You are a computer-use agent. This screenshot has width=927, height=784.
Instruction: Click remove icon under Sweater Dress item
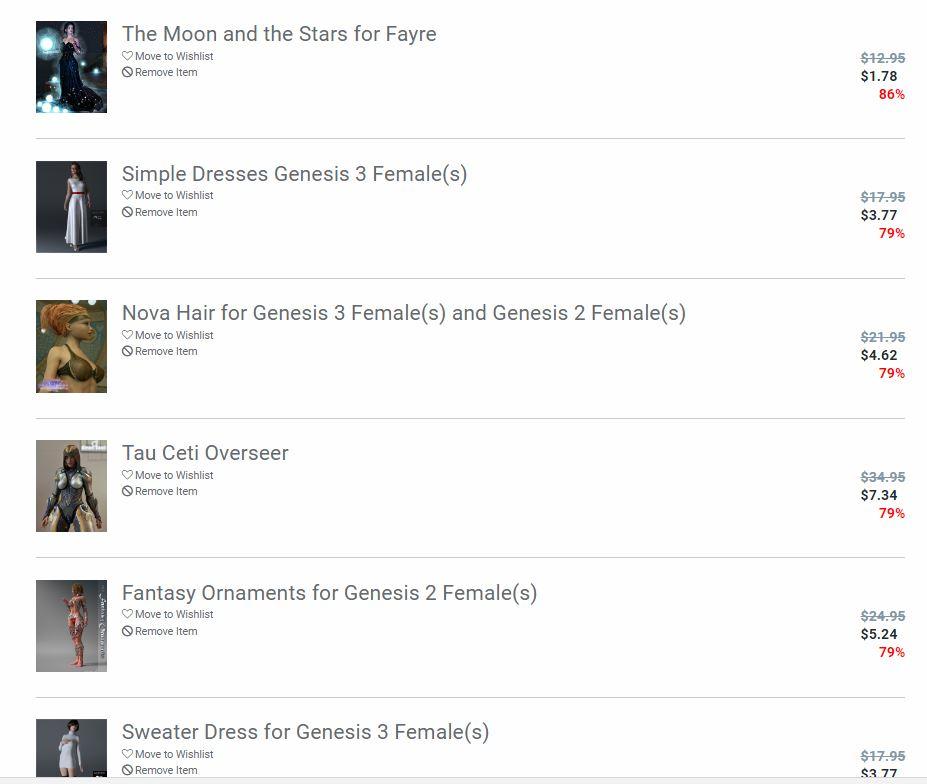[127, 771]
